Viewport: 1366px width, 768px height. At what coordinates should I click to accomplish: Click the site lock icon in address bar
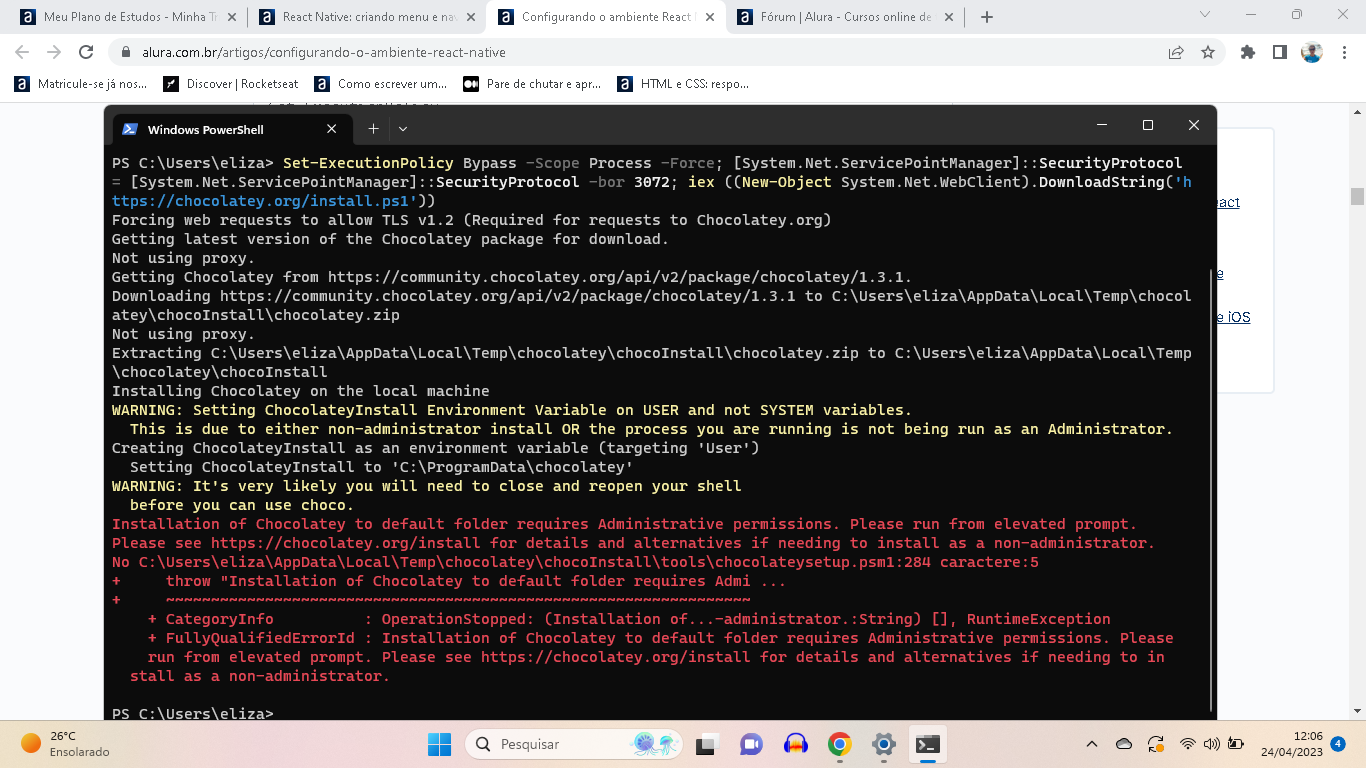pyautogui.click(x=126, y=52)
